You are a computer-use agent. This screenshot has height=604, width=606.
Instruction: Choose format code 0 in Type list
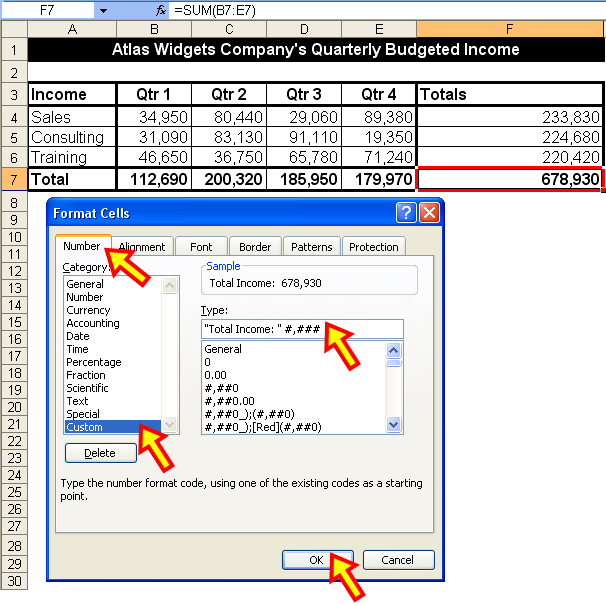pyautogui.click(x=294, y=362)
